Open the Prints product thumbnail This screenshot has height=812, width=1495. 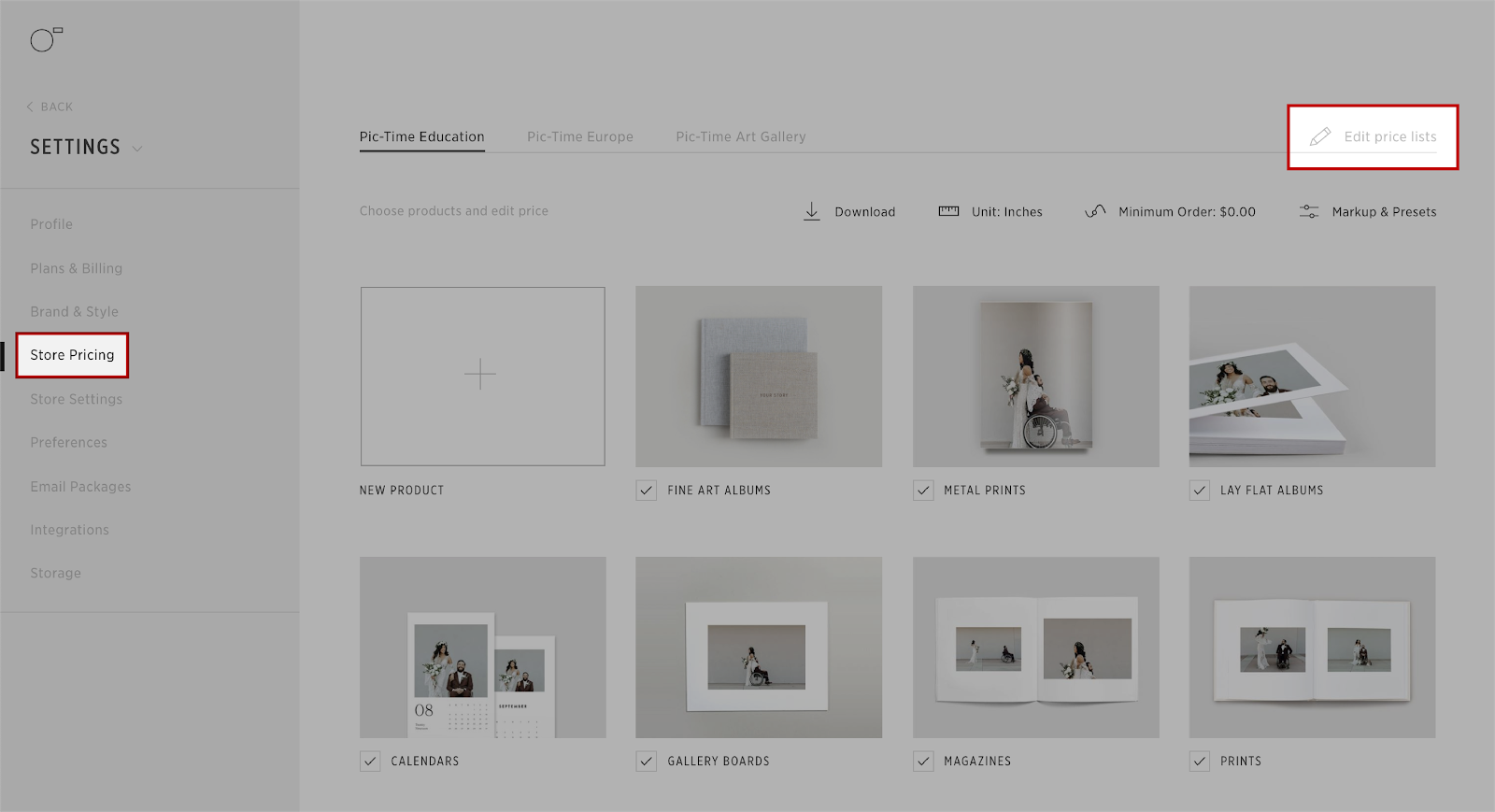pyautogui.click(x=1313, y=648)
